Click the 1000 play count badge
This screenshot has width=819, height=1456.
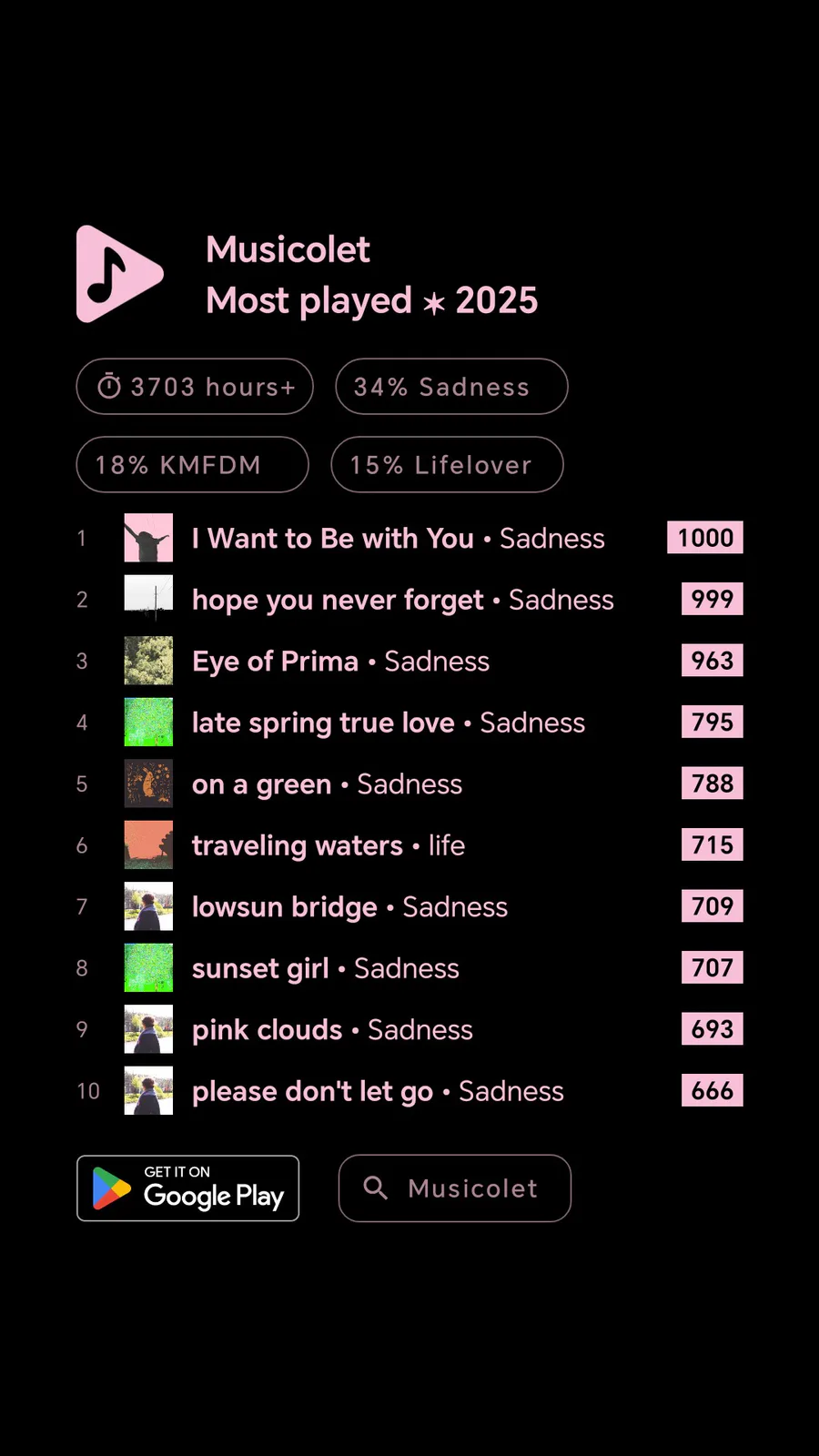(x=705, y=538)
